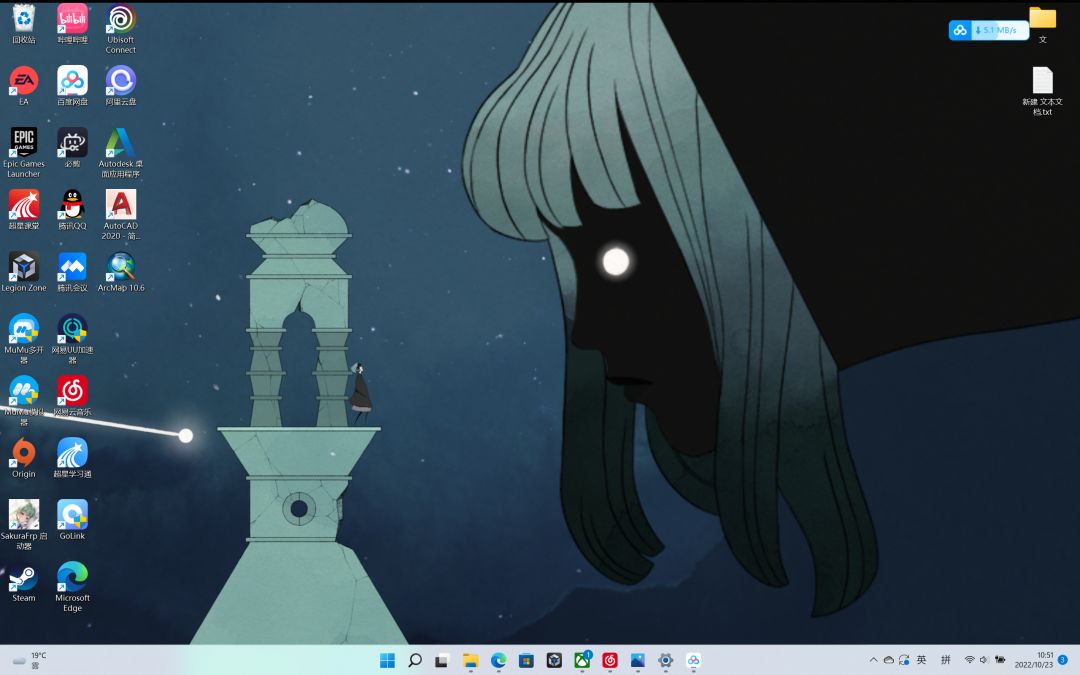Open the Recycle Bin (回收站) desktop icon
Screen dimensions: 1080x675
(x=23, y=24)
